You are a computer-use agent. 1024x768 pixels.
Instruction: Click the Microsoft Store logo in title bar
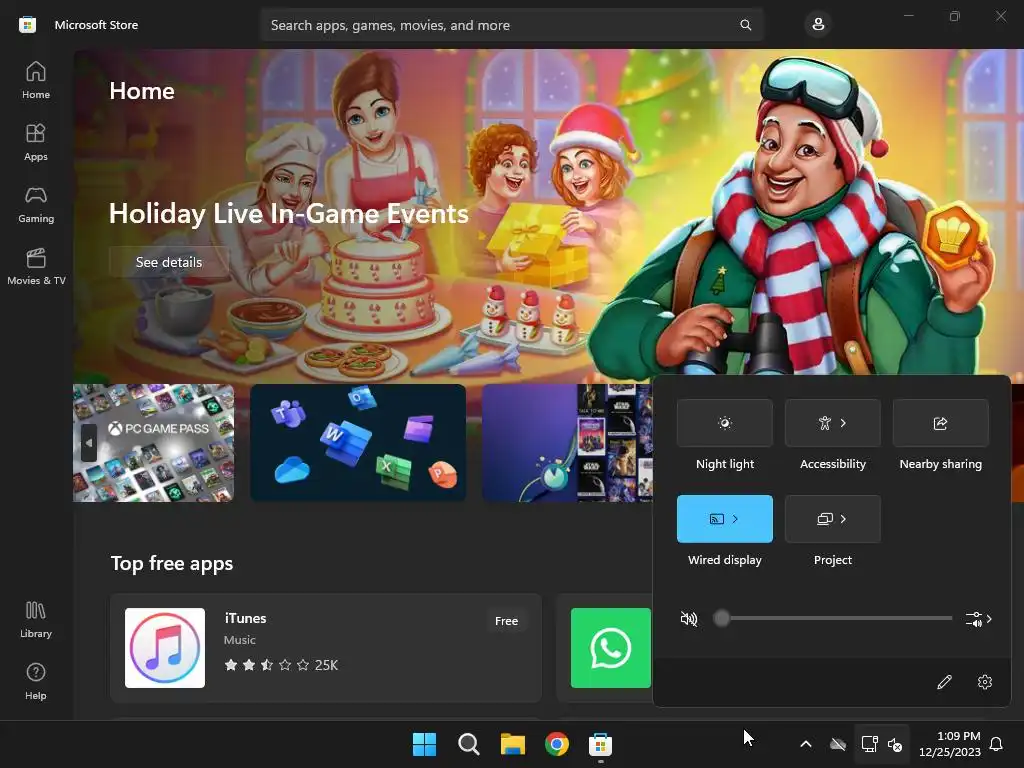click(27, 25)
